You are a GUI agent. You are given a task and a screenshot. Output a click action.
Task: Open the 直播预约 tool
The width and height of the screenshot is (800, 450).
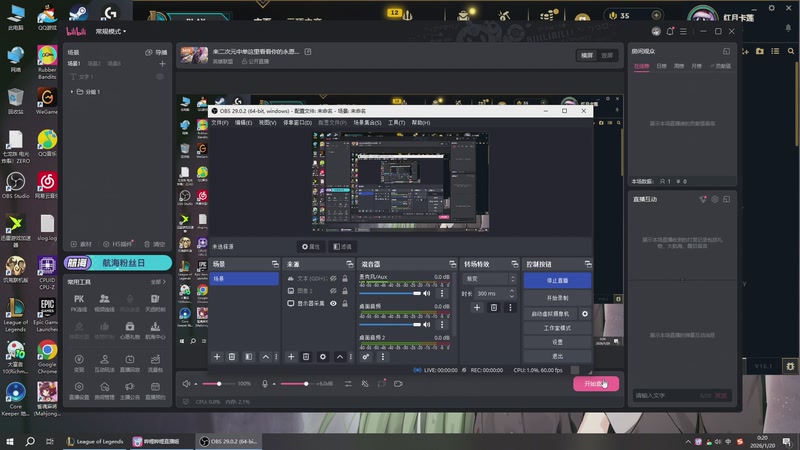click(x=155, y=390)
